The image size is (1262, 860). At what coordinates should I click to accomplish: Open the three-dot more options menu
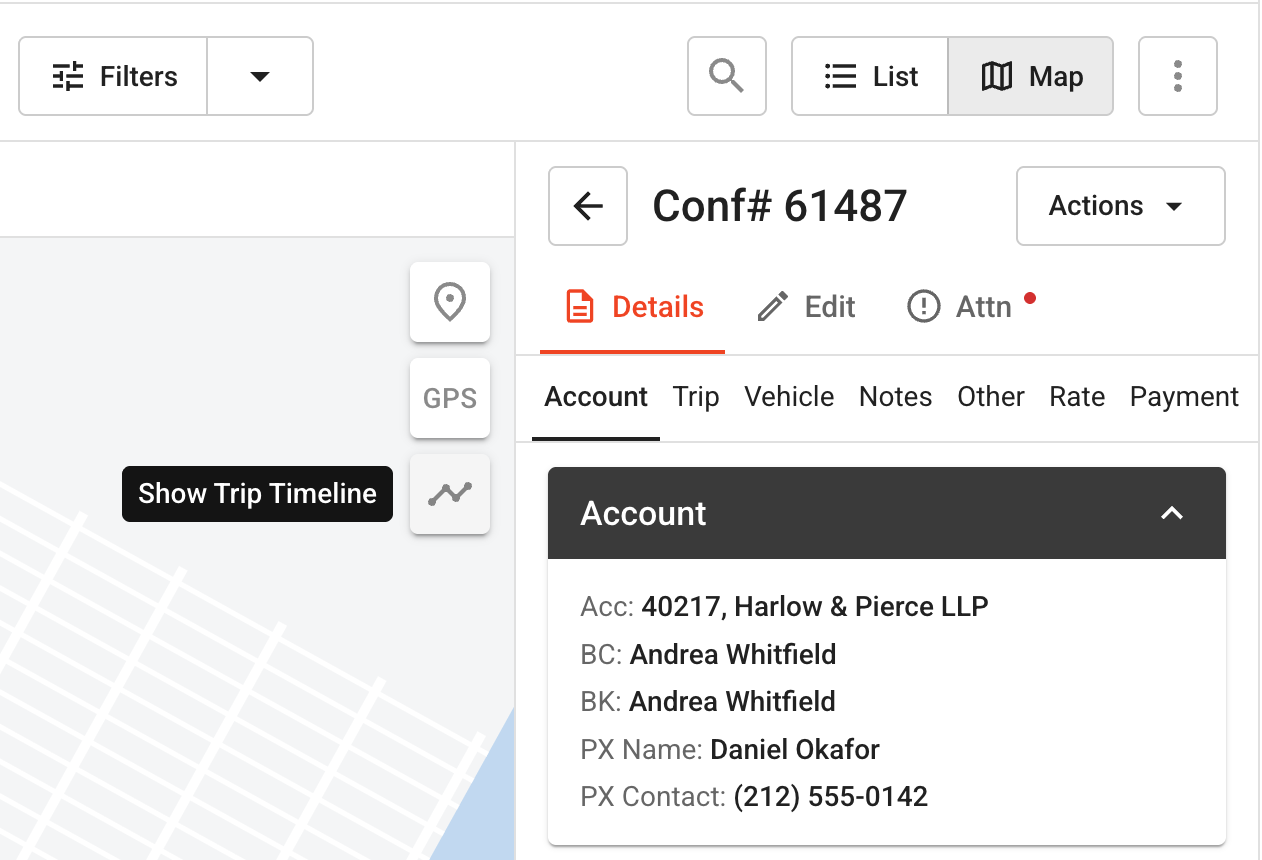(1178, 76)
